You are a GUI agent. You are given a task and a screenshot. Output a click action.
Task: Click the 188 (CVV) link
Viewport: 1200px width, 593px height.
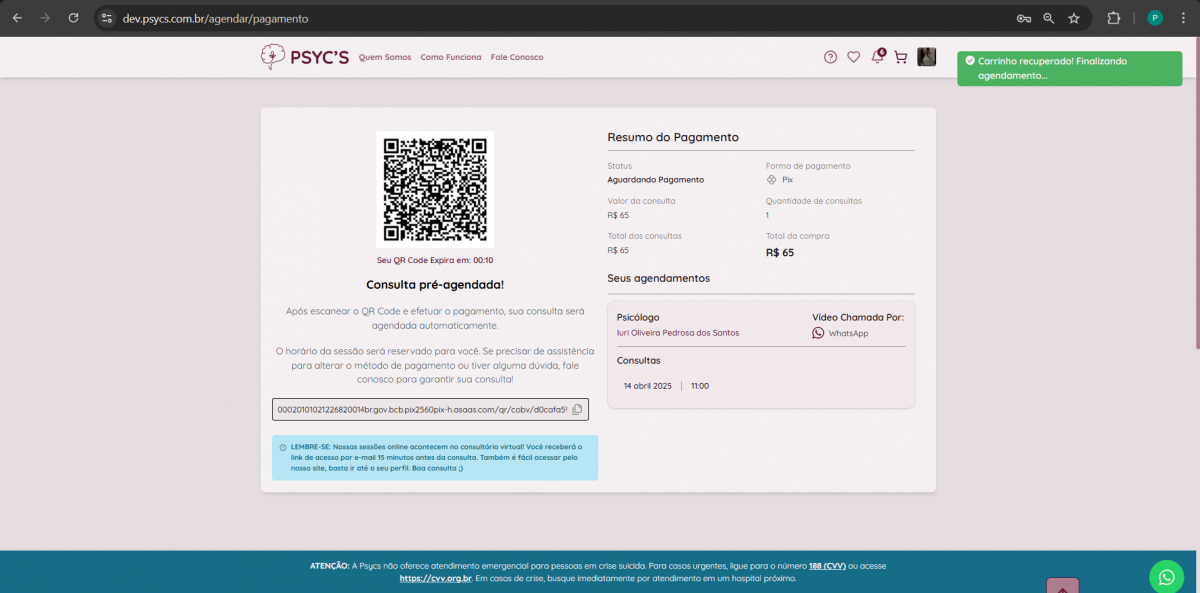[827, 566]
